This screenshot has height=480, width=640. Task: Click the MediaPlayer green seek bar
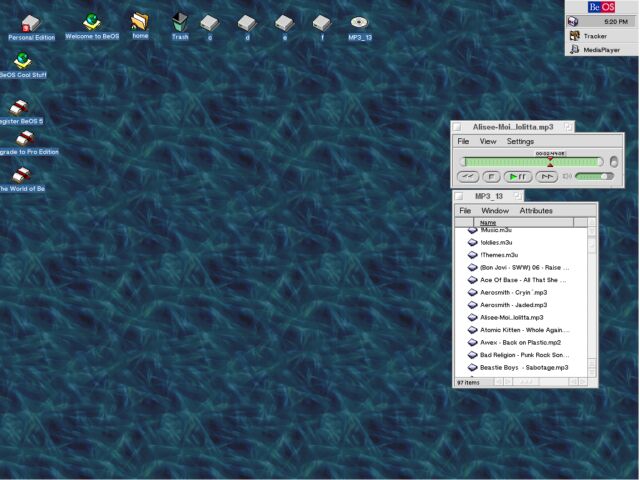532,162
